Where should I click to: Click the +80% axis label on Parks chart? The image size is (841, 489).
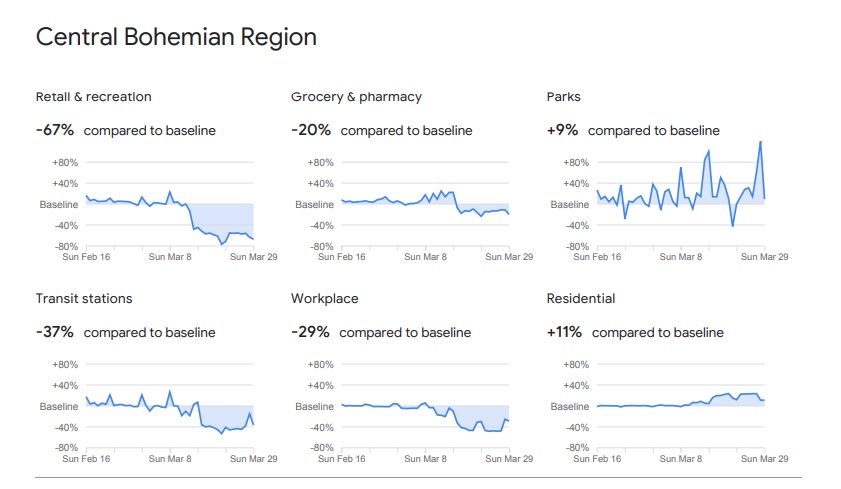pyautogui.click(x=575, y=163)
